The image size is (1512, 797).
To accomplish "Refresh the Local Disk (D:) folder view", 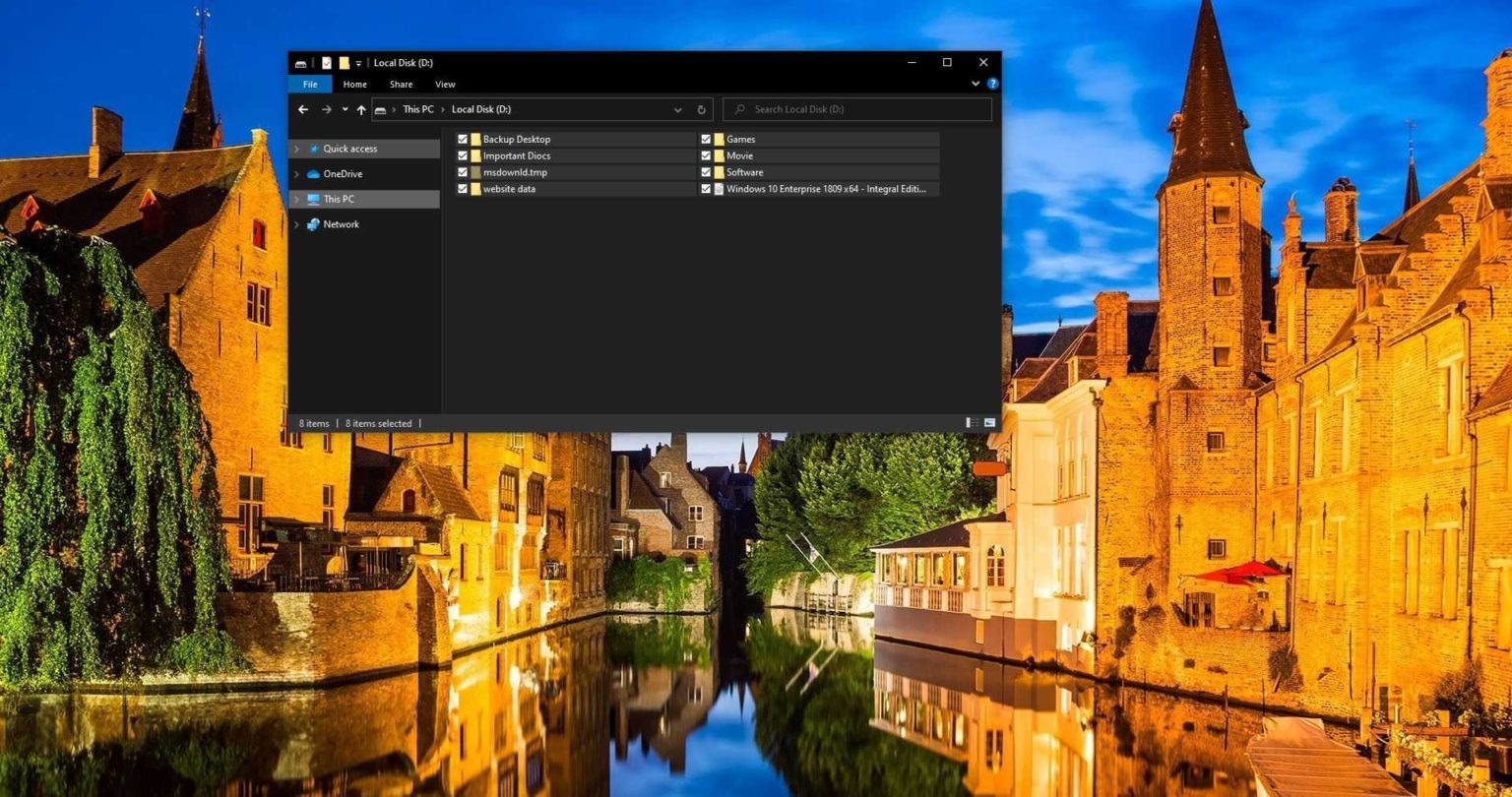I will (702, 109).
